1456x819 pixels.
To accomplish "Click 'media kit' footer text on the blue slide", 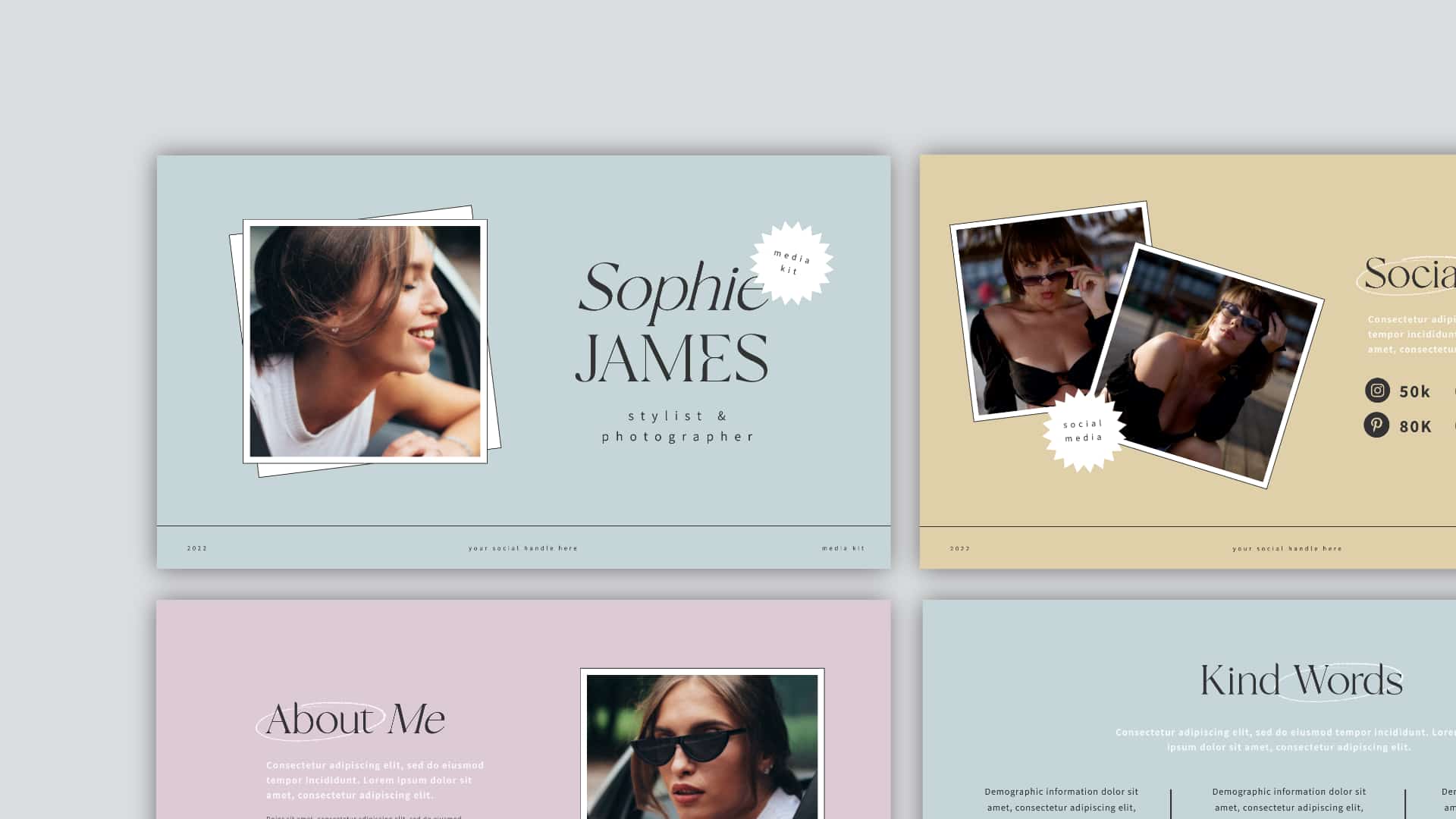I will coord(843,548).
